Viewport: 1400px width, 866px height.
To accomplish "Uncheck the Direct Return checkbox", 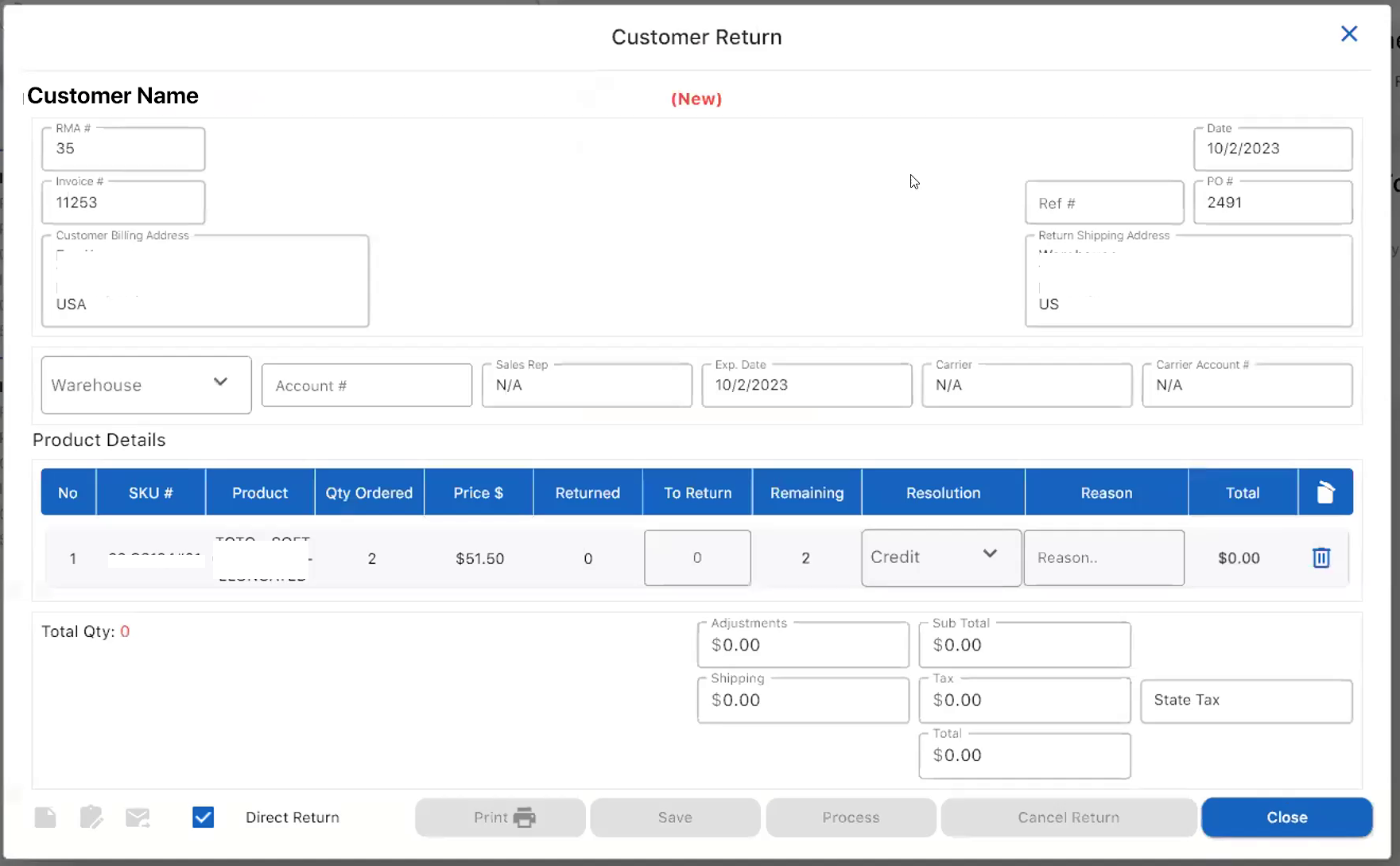I will (204, 817).
